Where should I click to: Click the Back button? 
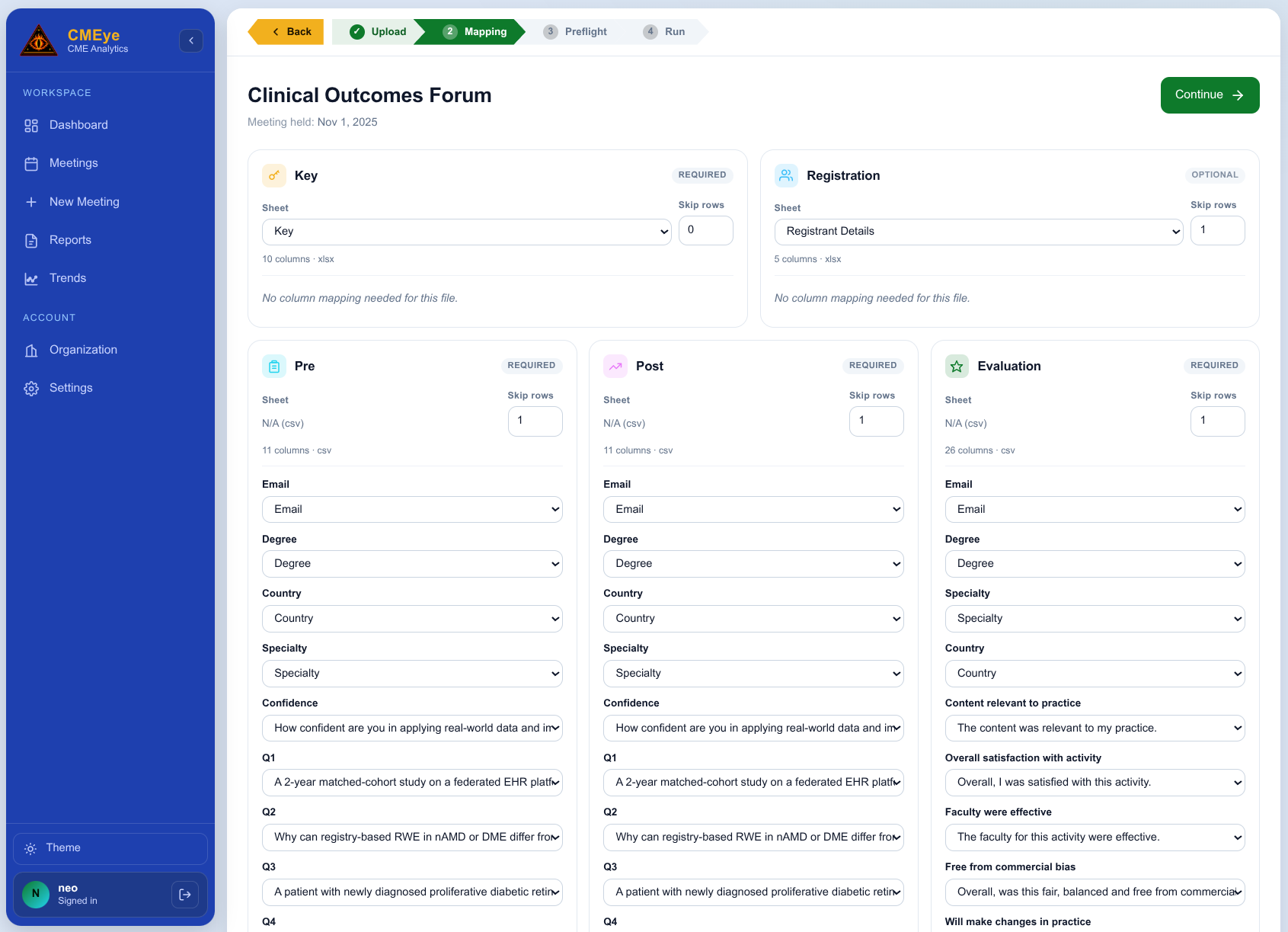(x=286, y=31)
